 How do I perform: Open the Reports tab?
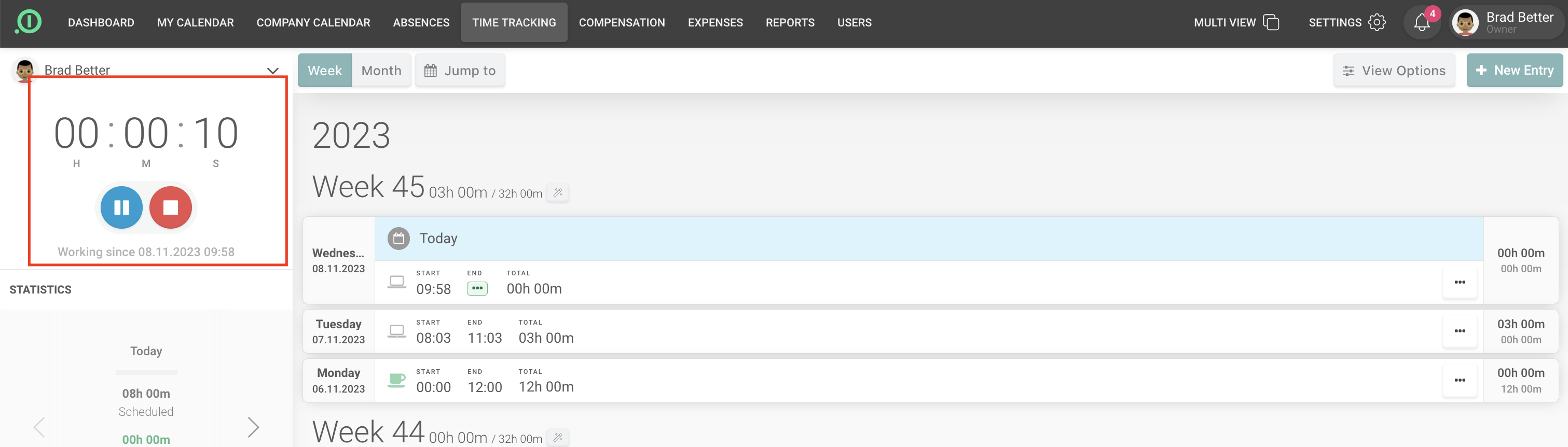(x=790, y=22)
